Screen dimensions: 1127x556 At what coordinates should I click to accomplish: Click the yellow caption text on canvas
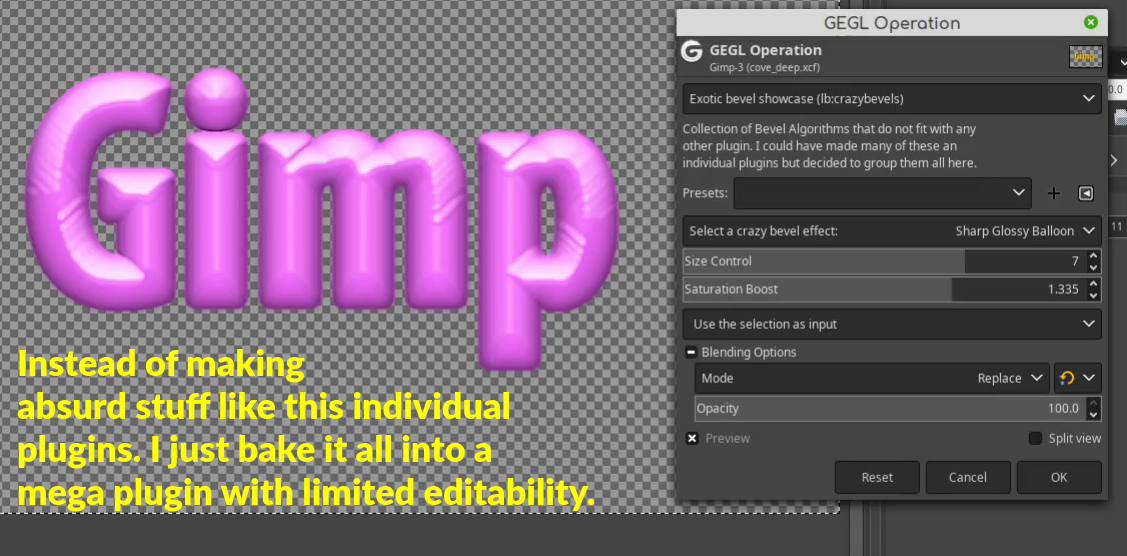pyautogui.click(x=306, y=429)
